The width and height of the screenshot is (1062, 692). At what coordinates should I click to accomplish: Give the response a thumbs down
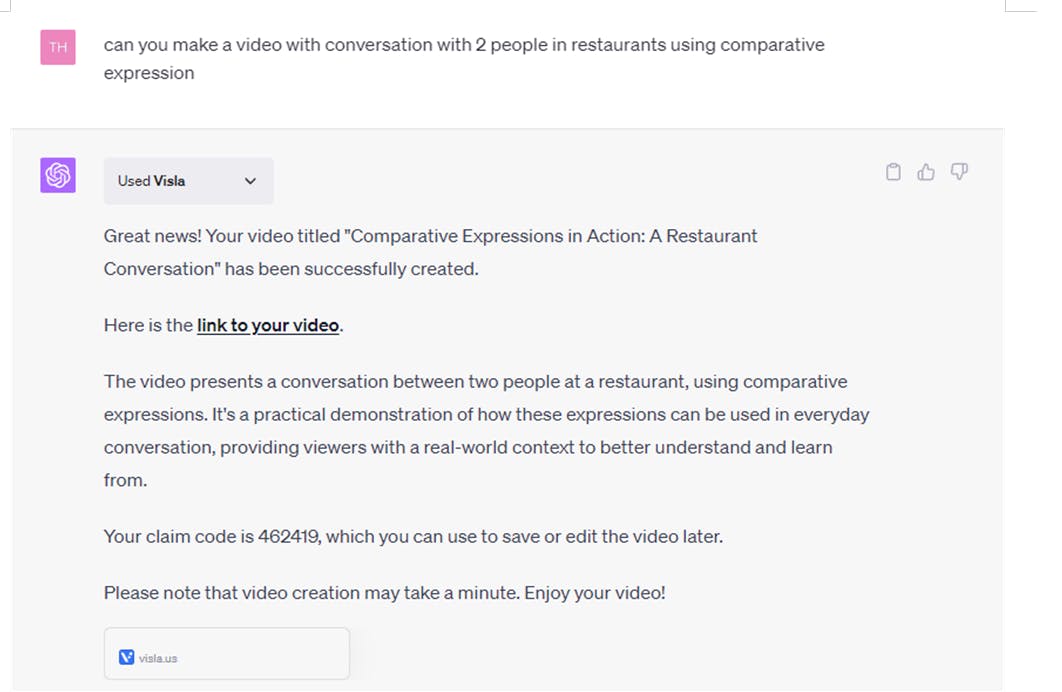point(959,171)
